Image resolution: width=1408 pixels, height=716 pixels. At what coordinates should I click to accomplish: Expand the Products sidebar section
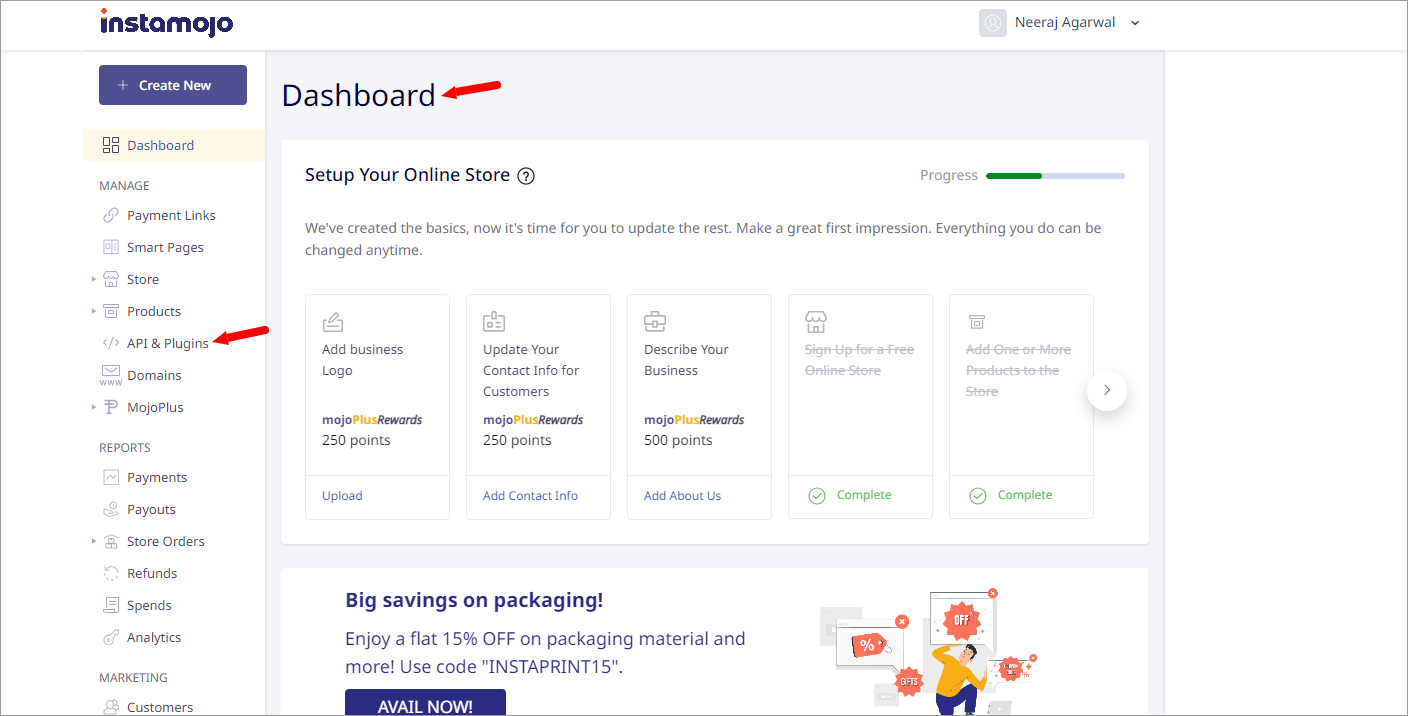pos(94,311)
